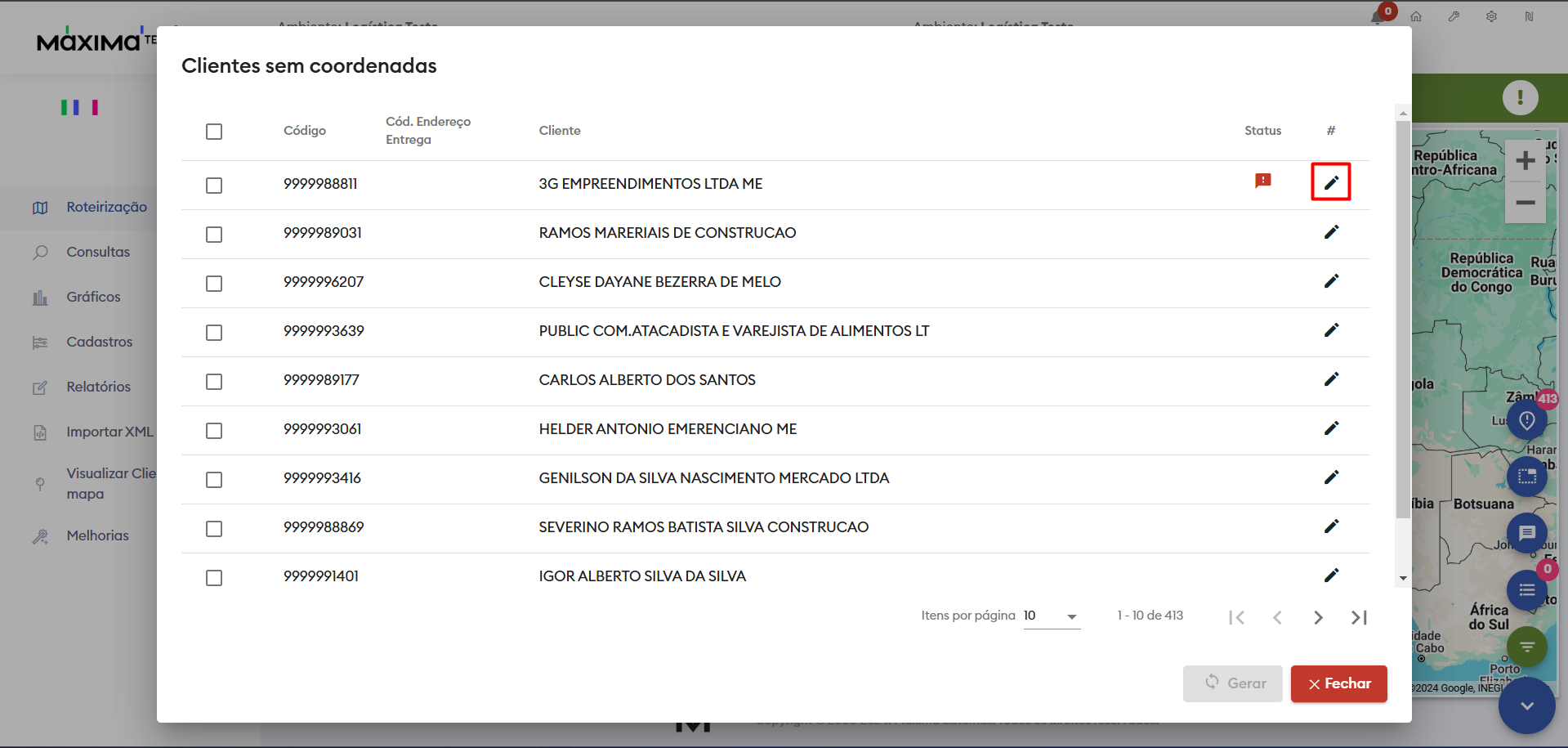
Task: Click the Maxima logo in the header
Action: pyautogui.click(x=89, y=41)
